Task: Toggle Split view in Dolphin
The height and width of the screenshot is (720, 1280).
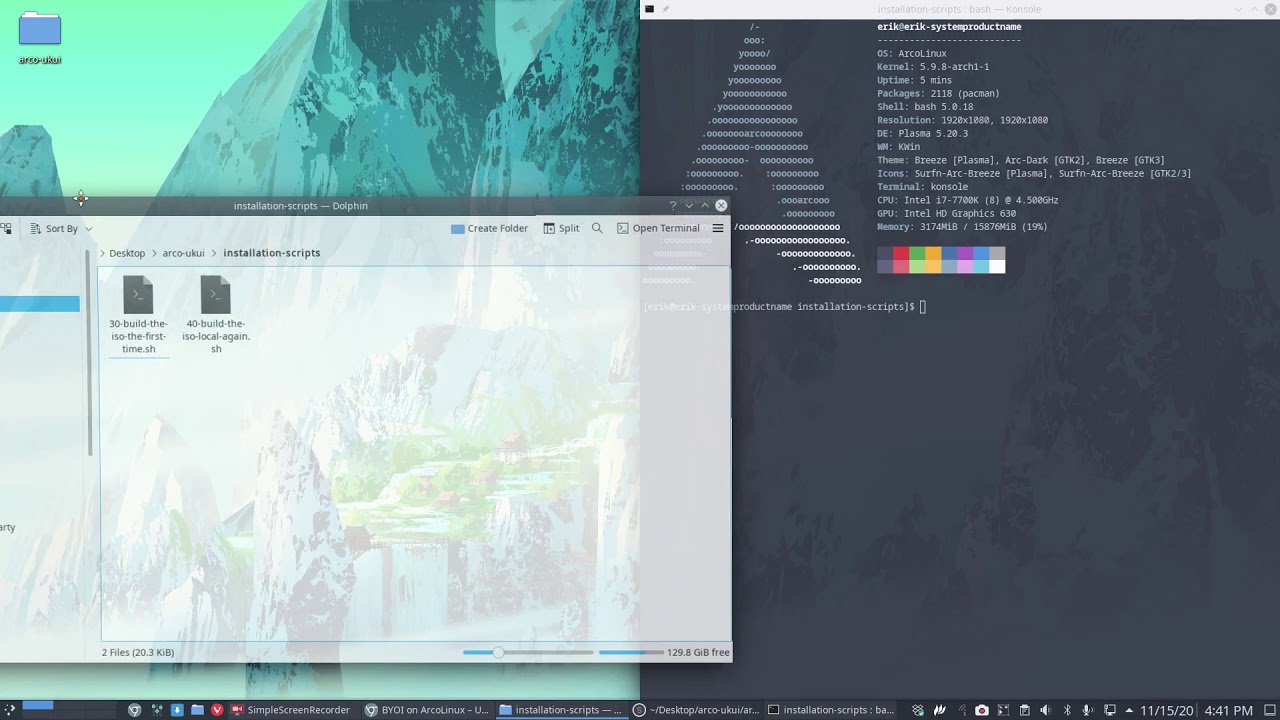Action: click(561, 228)
